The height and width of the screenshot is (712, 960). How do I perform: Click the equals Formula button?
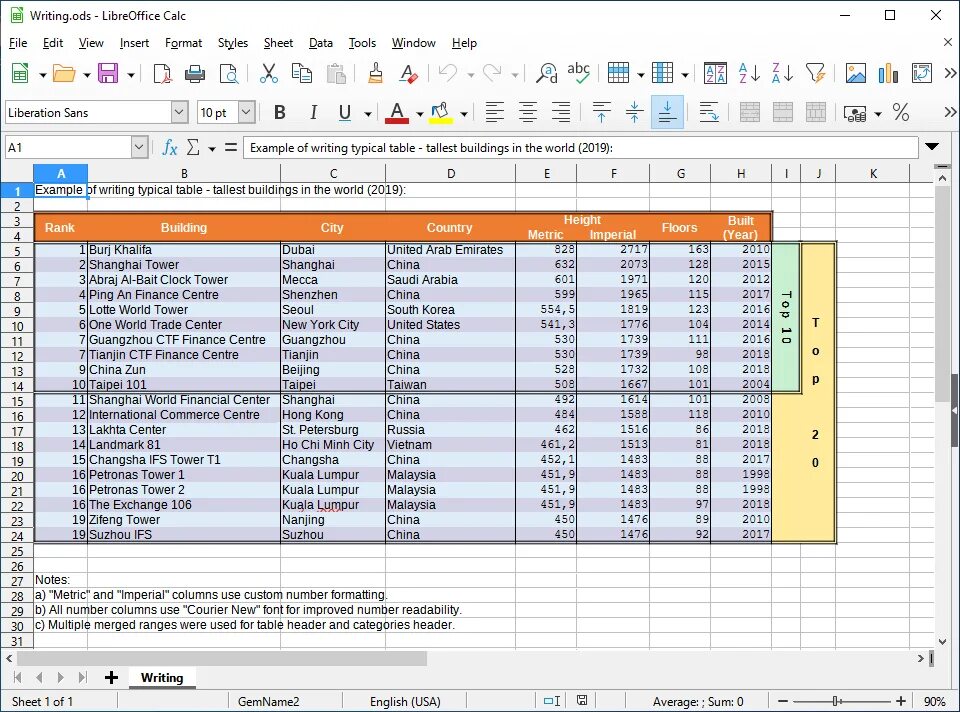(x=231, y=148)
